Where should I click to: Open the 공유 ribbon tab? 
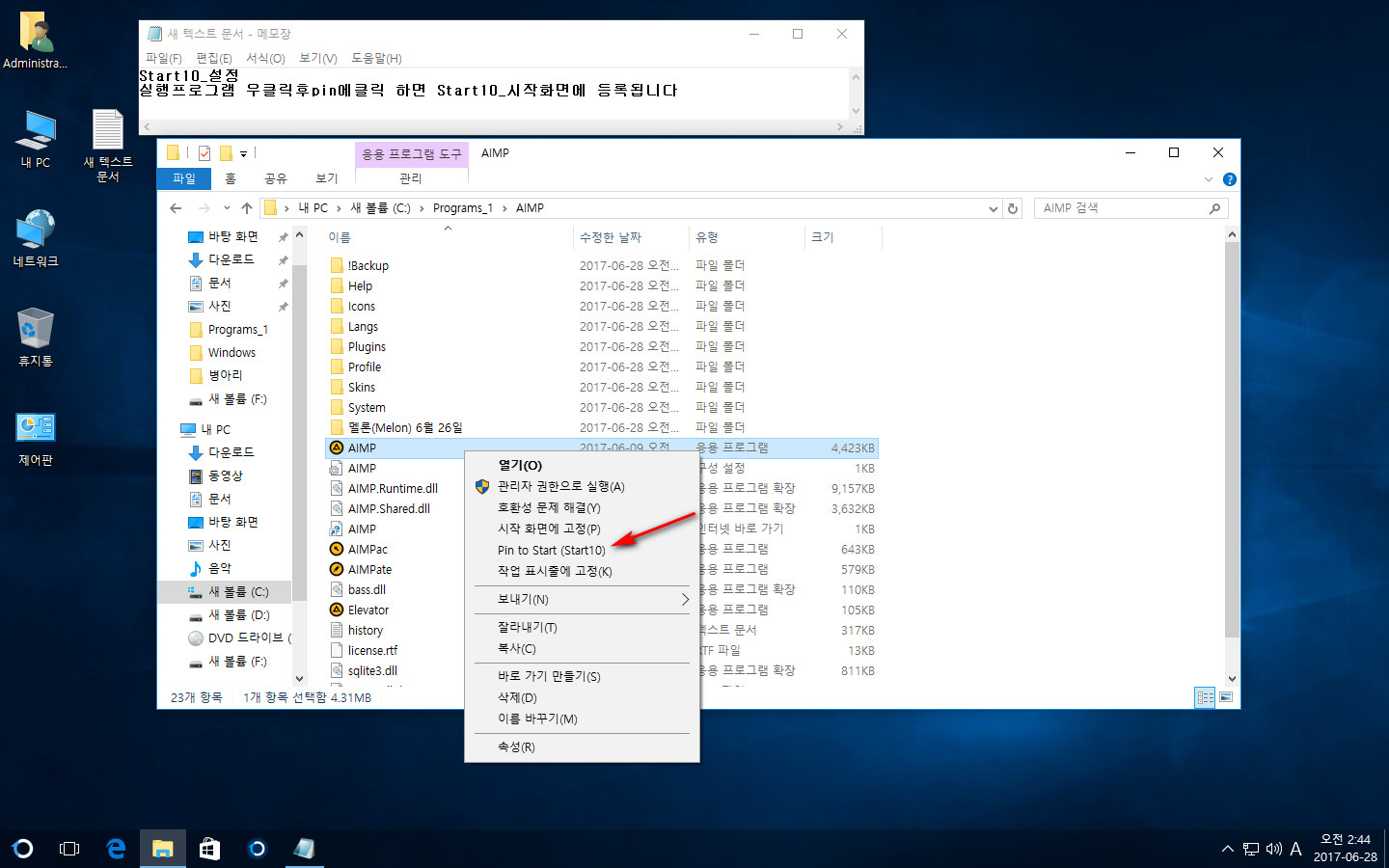pyautogui.click(x=276, y=178)
